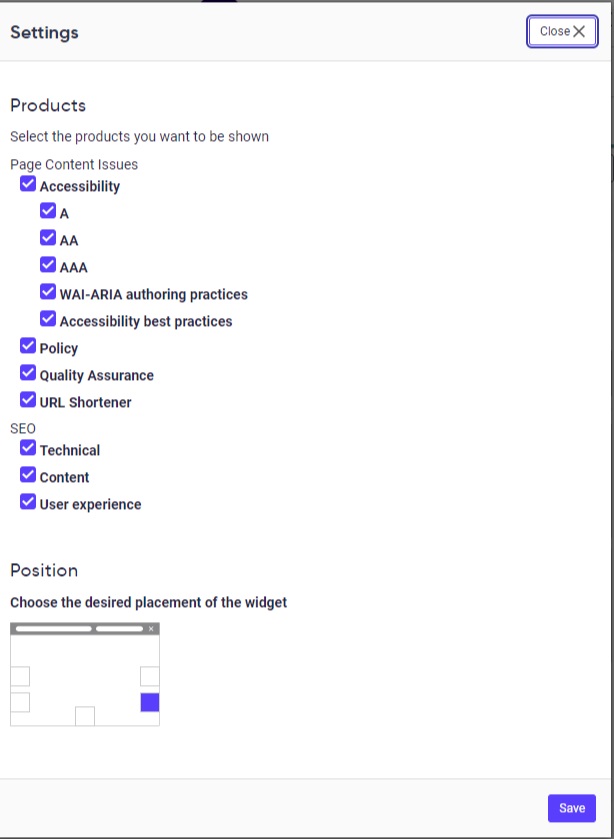Uncheck the AAA option
Screen dimensions: 614x839
pos(48,264)
